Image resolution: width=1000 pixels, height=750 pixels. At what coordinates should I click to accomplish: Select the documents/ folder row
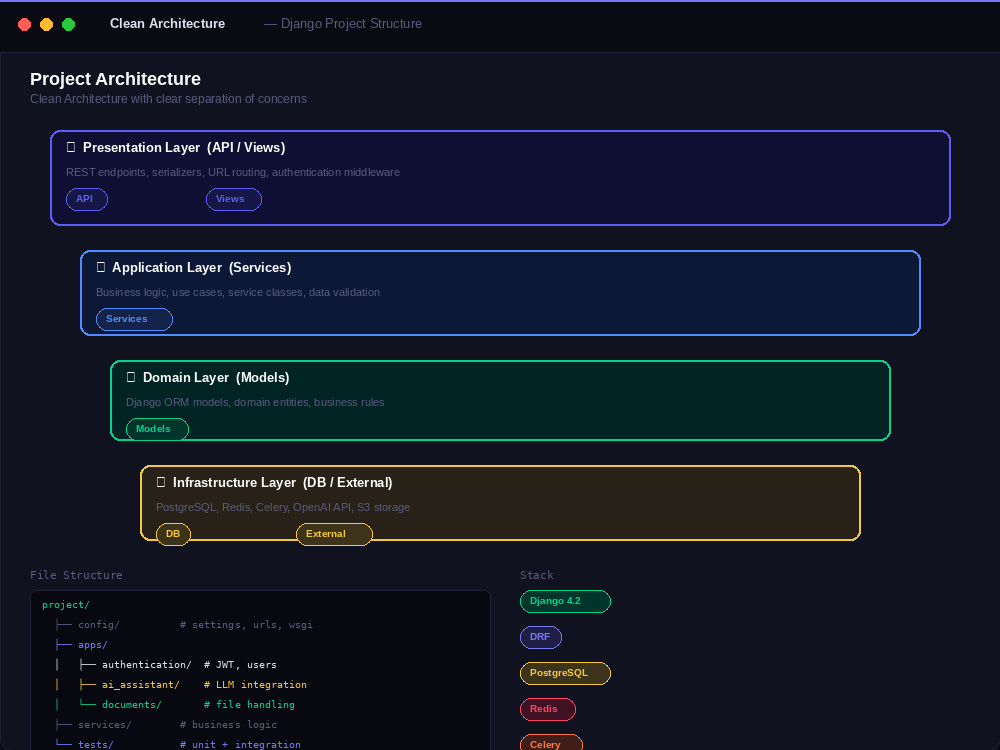(260, 705)
